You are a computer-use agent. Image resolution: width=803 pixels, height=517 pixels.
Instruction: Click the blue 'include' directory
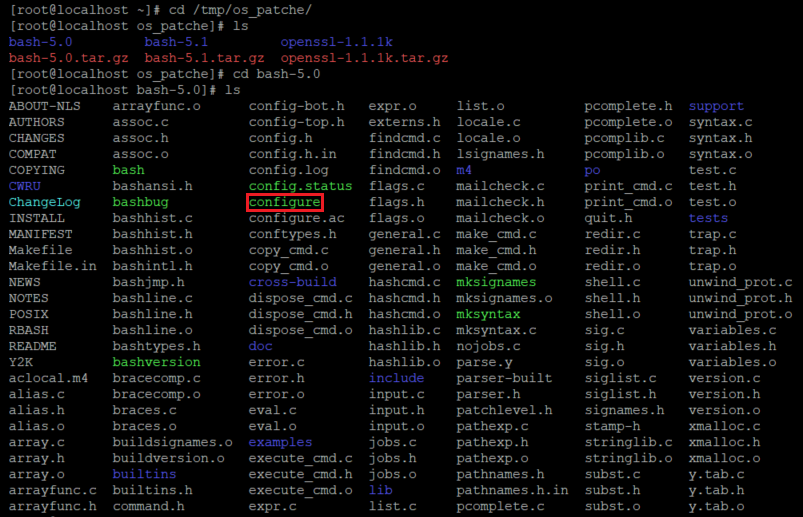396,378
